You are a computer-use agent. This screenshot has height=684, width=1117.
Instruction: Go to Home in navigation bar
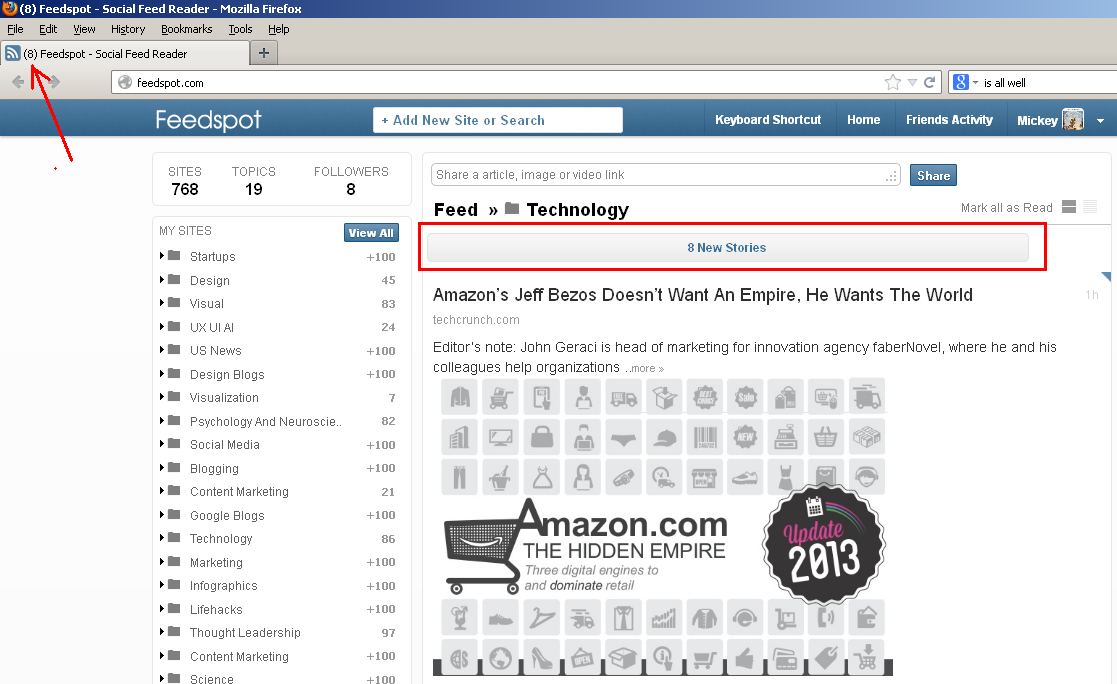[x=863, y=120]
